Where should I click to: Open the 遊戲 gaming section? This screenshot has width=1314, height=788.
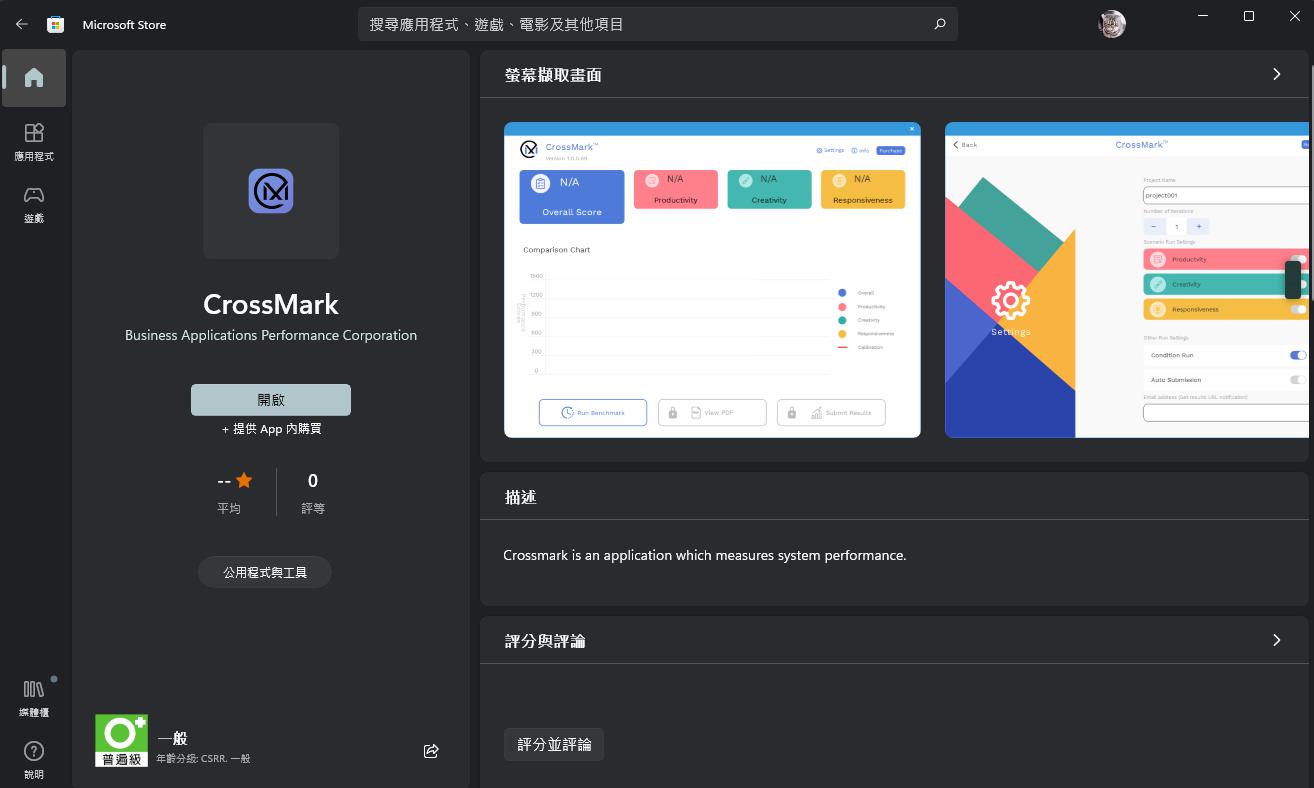tap(34, 204)
